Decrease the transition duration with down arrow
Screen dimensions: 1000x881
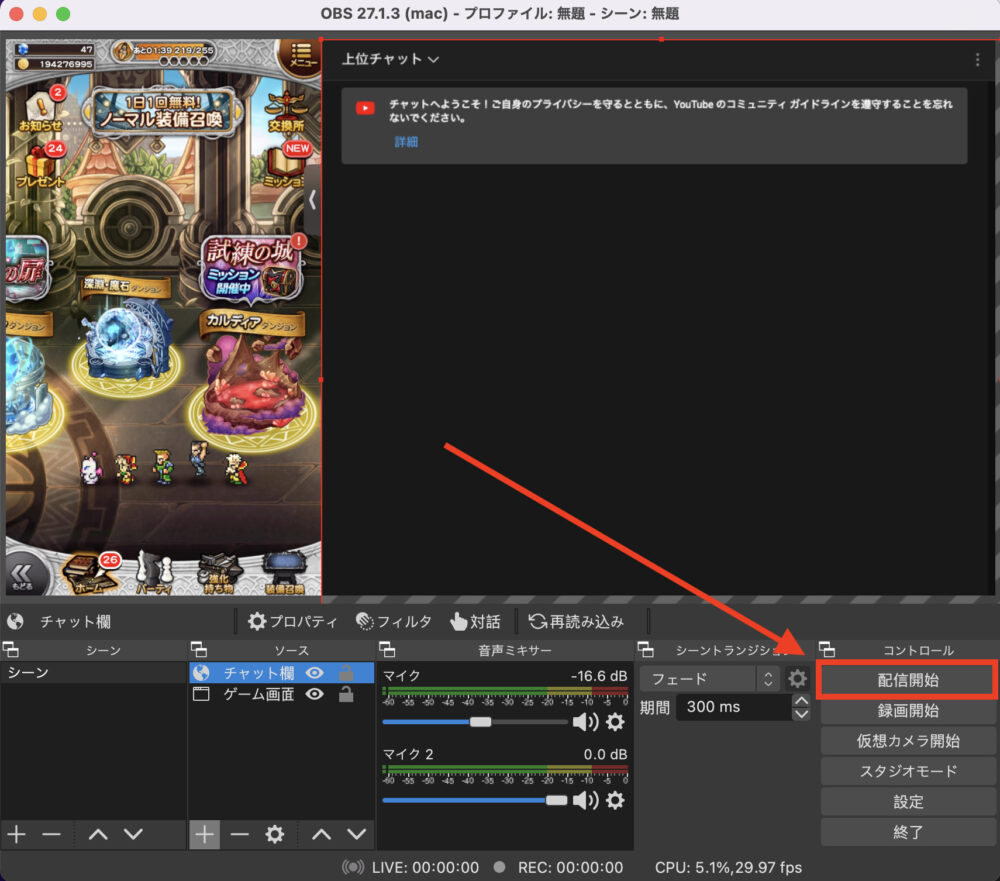coord(801,714)
